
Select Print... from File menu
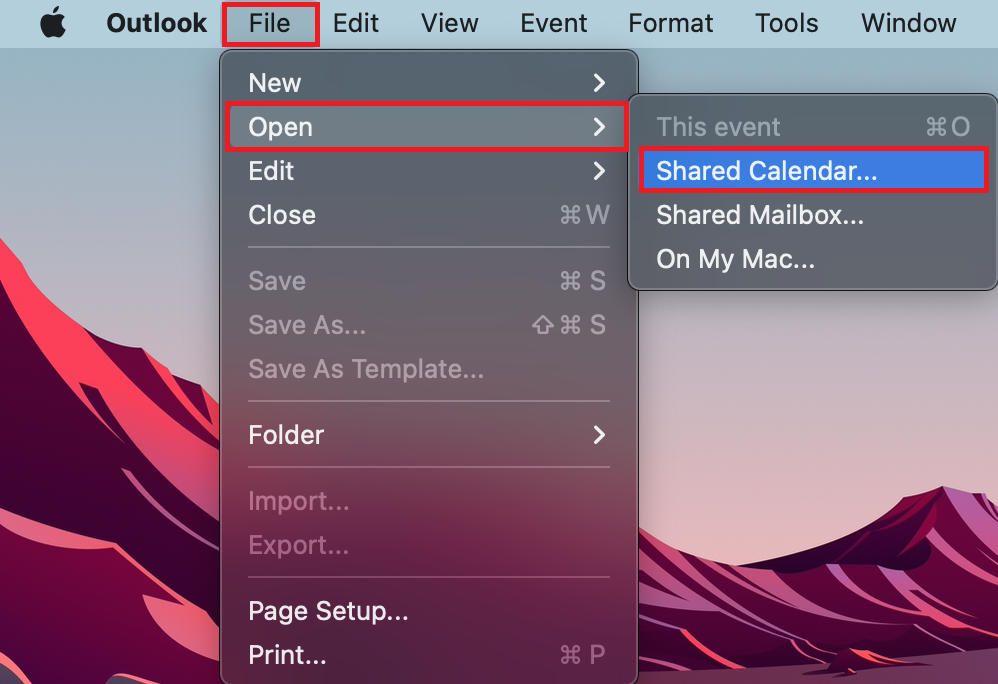(x=287, y=655)
